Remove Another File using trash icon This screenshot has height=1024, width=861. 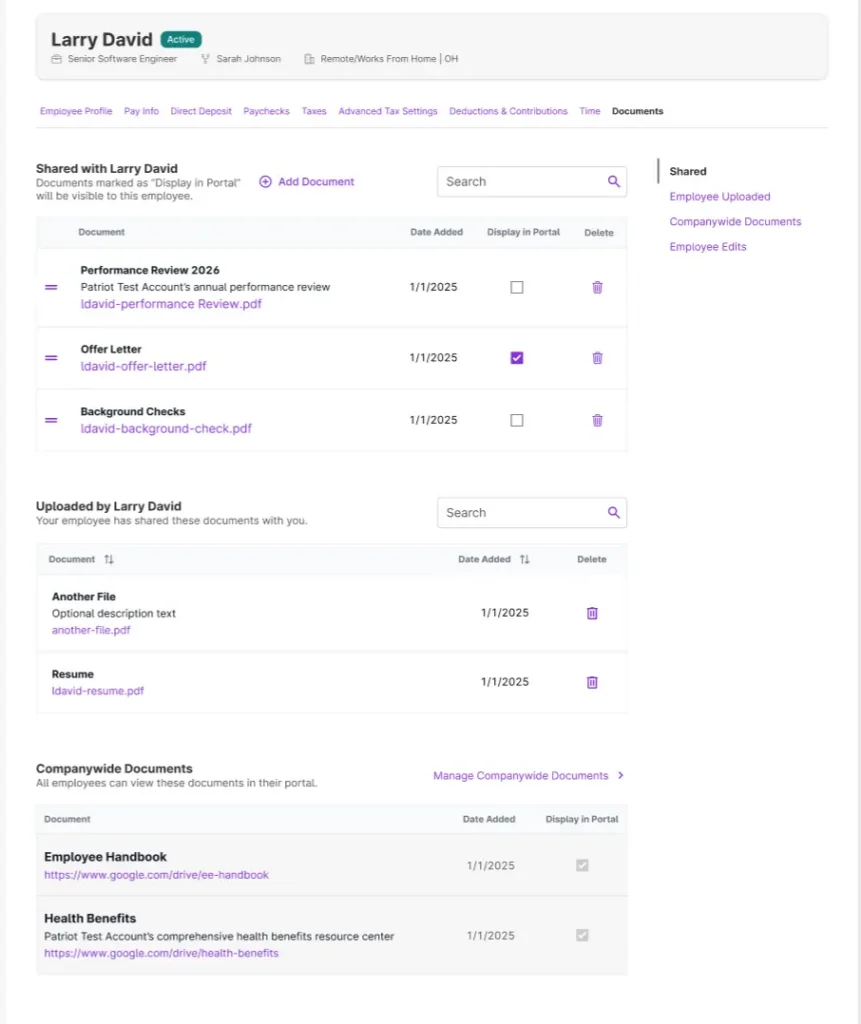[592, 613]
